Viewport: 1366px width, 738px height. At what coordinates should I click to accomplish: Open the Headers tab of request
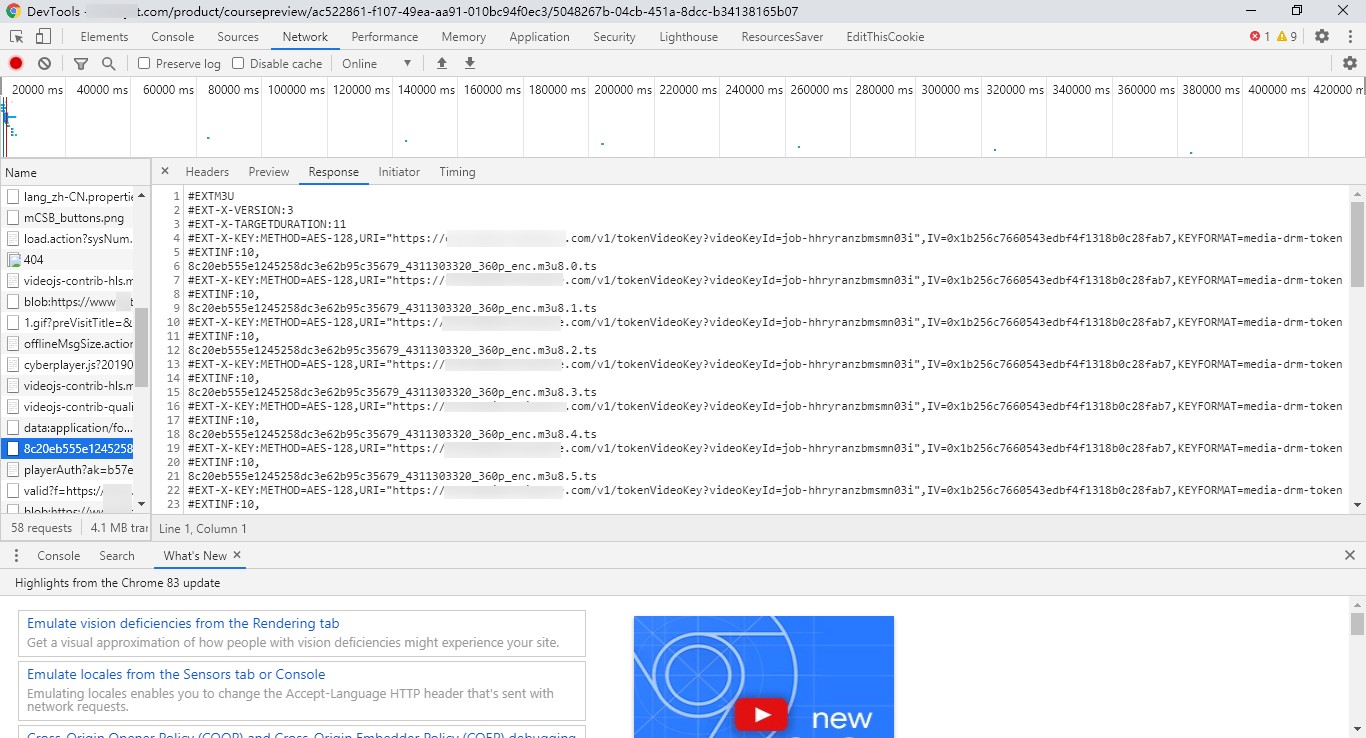coord(207,172)
